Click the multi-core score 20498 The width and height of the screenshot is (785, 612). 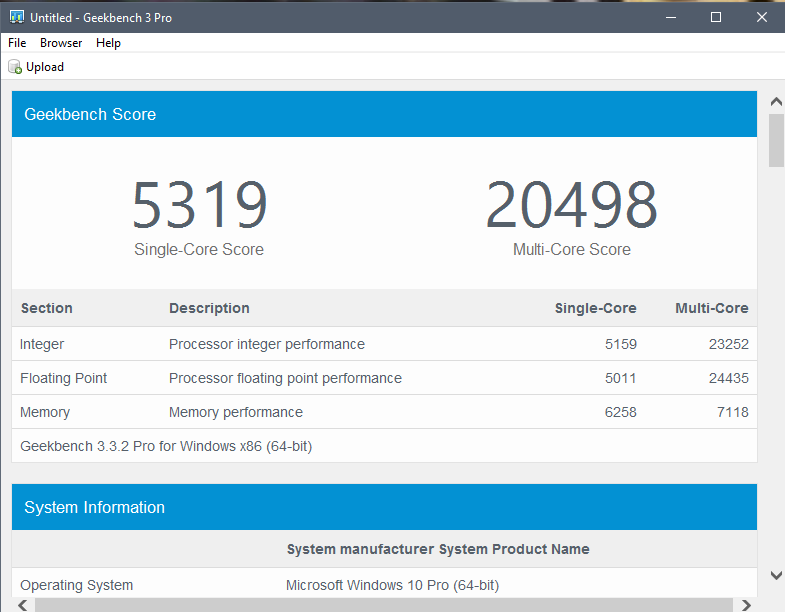point(571,205)
